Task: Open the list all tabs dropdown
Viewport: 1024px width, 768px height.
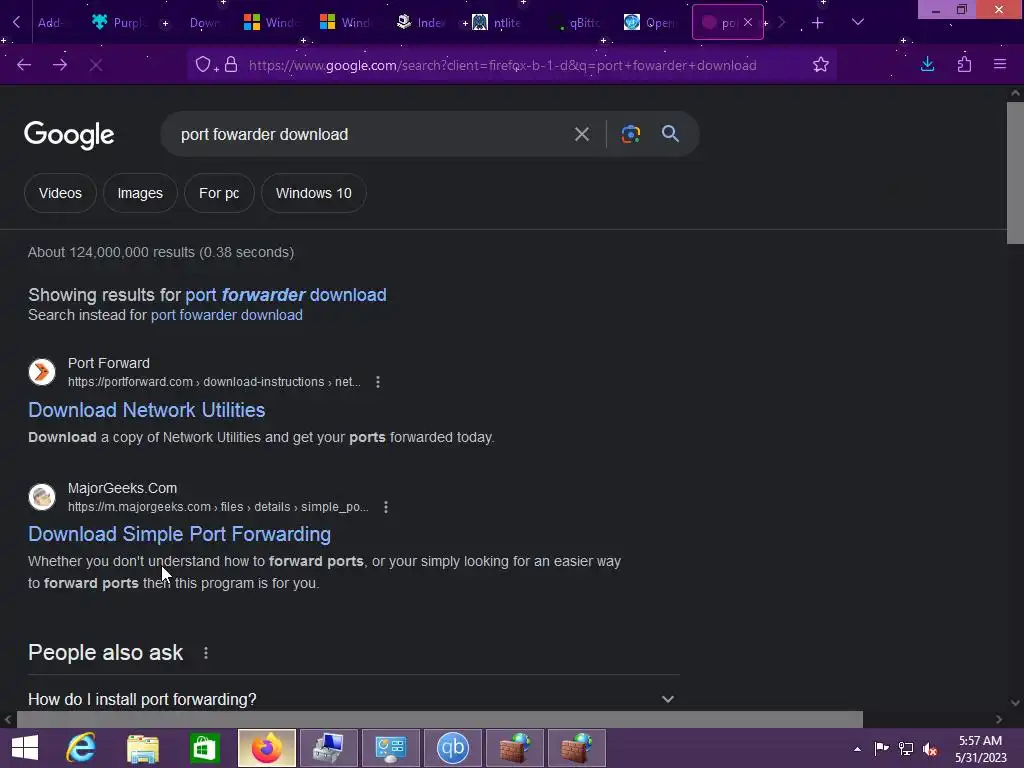Action: 858,22
